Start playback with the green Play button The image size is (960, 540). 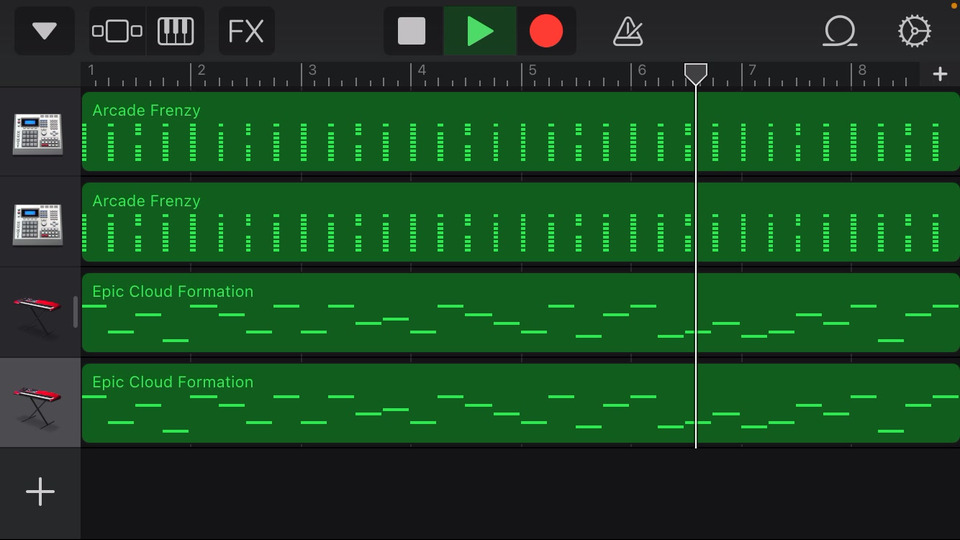(480, 31)
